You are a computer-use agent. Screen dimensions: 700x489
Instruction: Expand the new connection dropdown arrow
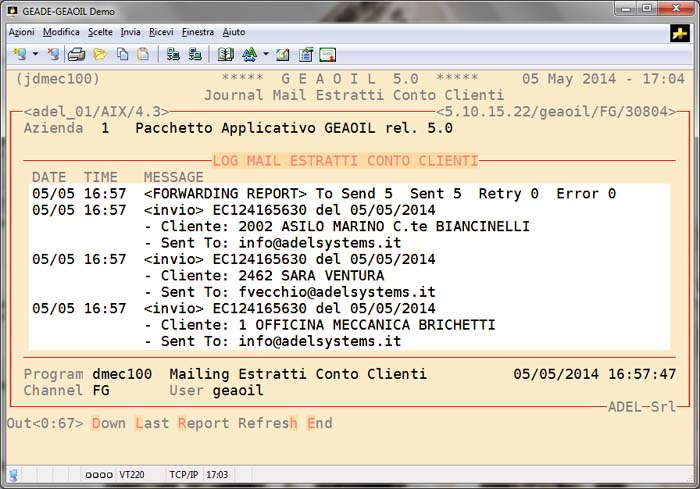click(x=36, y=54)
